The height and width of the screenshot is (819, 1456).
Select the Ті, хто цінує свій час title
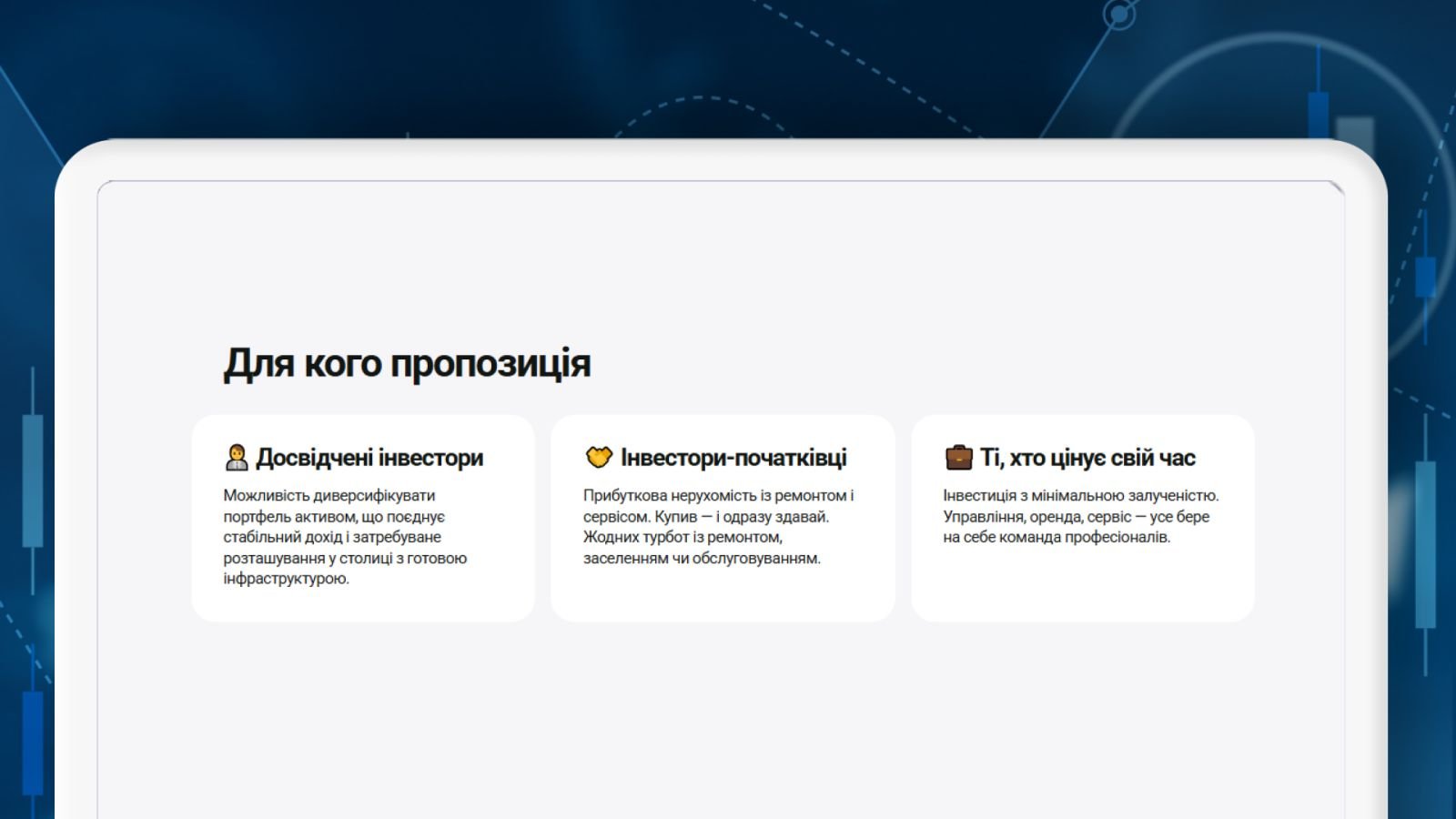pos(1087,458)
